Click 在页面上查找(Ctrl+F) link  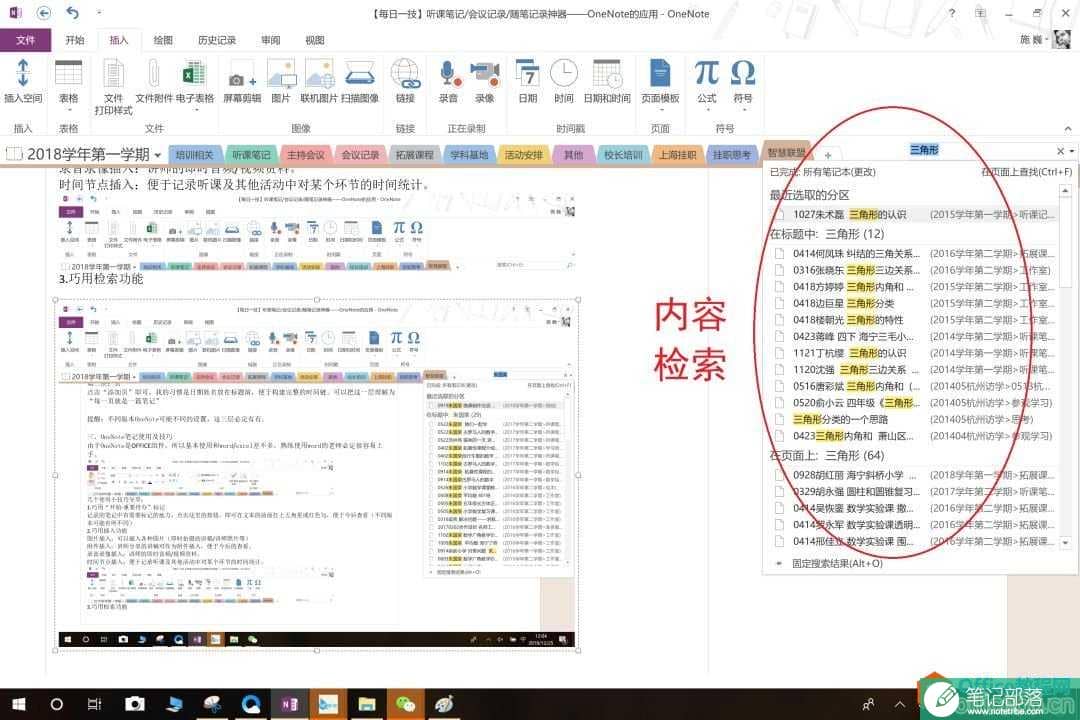[1026, 172]
